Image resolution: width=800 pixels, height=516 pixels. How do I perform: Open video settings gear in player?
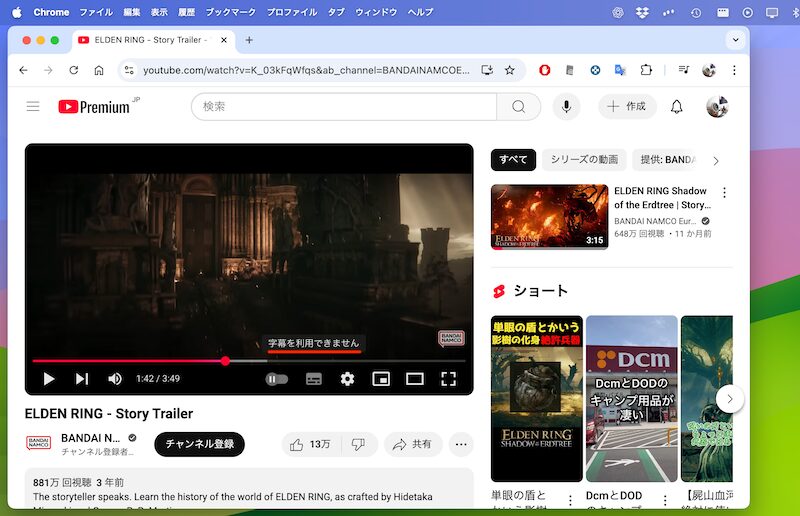[x=347, y=379]
